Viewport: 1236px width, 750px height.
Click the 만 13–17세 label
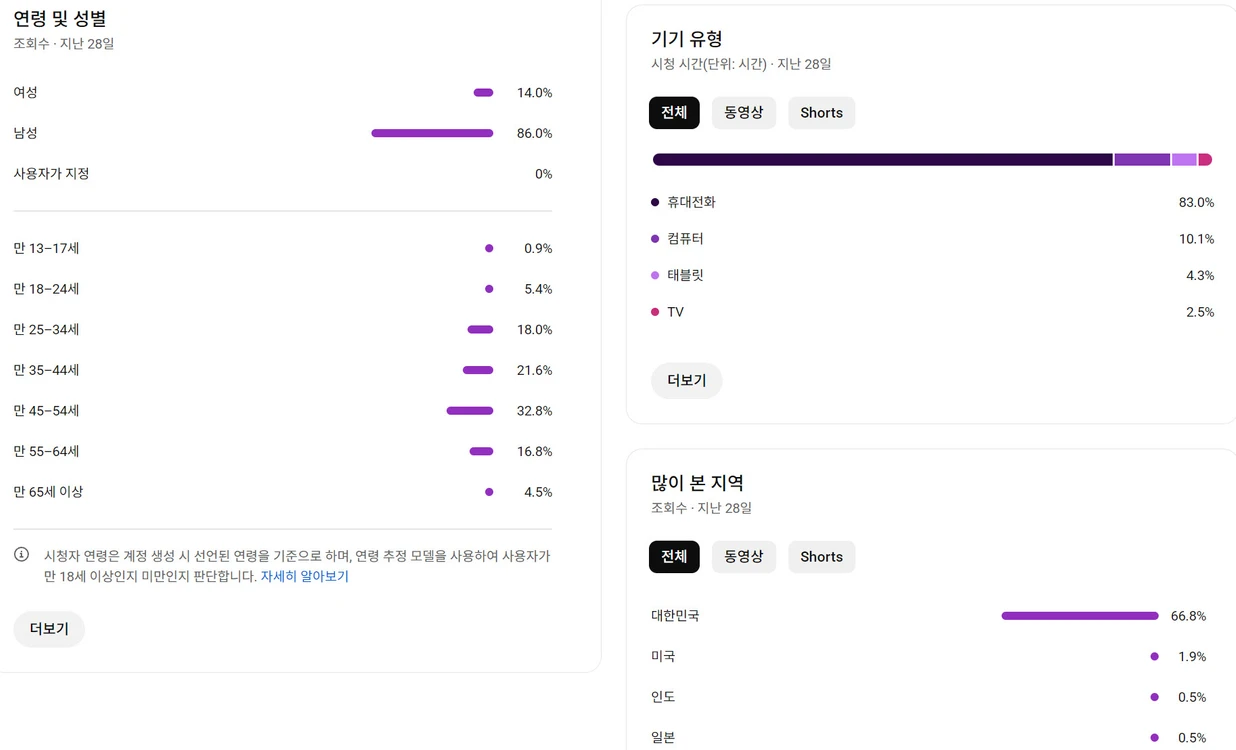click(46, 249)
